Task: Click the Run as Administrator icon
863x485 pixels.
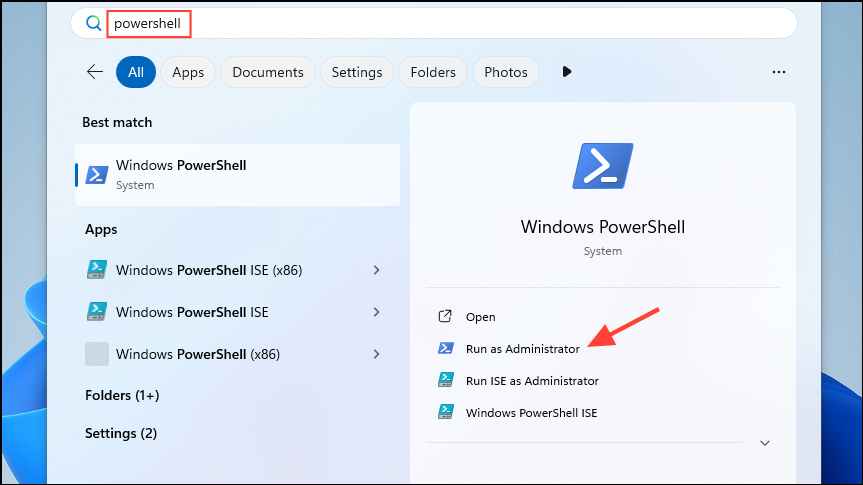Action: tap(446, 348)
